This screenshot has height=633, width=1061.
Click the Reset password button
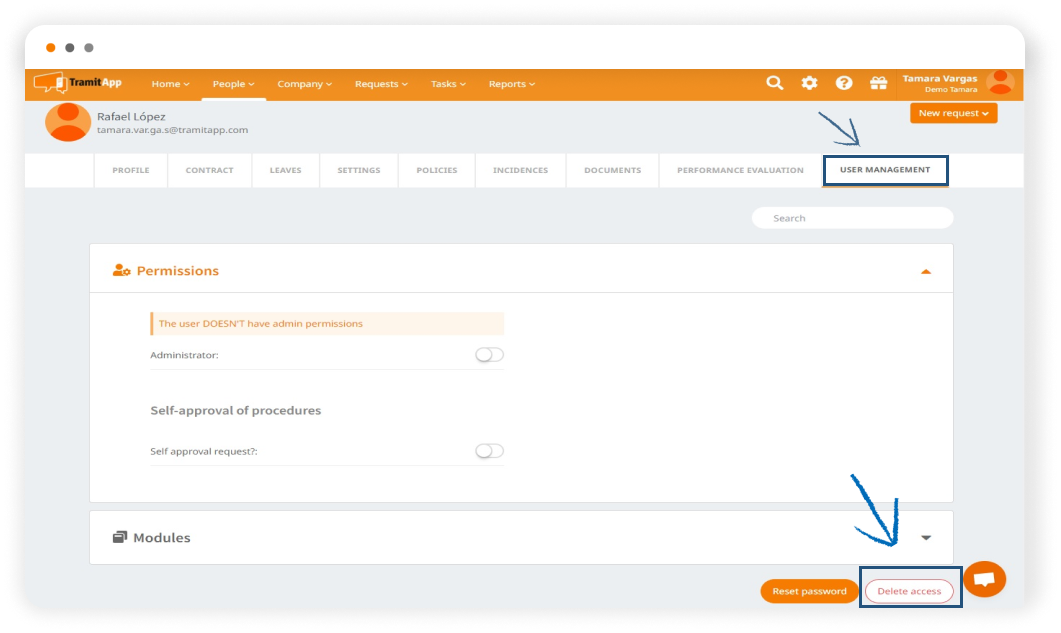809,591
